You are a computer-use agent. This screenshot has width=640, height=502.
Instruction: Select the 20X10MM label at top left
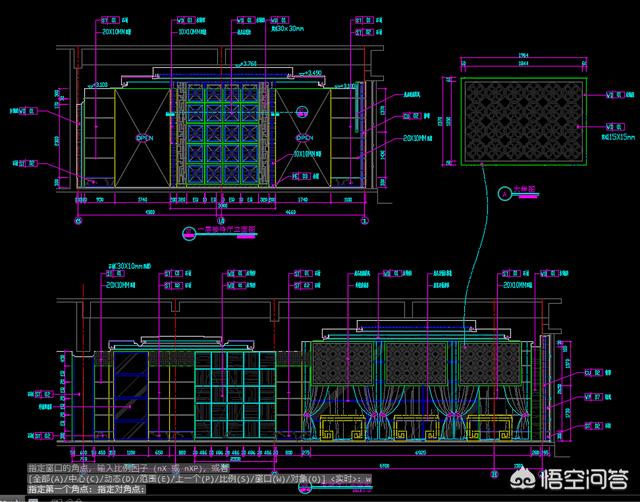click(x=117, y=31)
